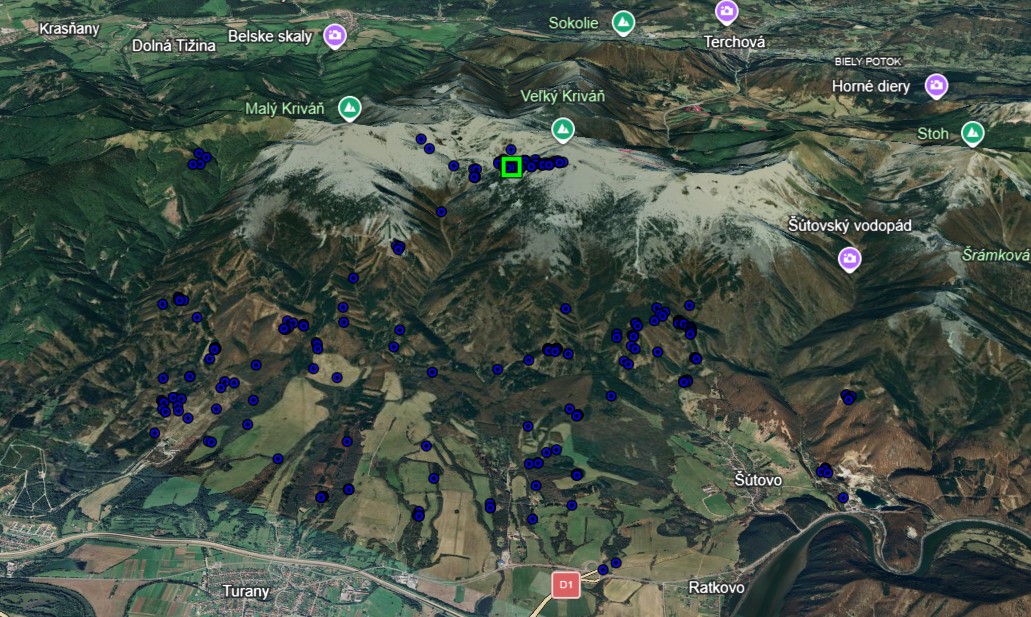Click the Terchová village label
Screen dimensions: 1031x617
point(734,42)
